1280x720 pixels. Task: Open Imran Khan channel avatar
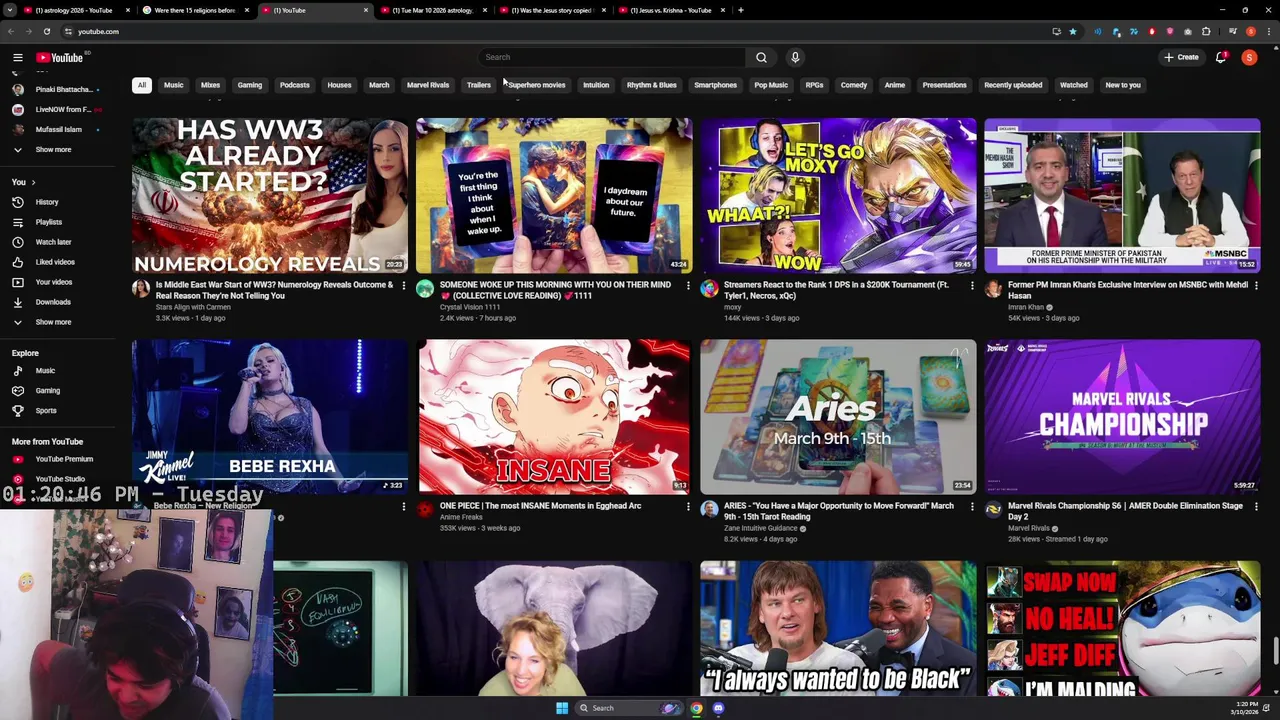pos(993,288)
